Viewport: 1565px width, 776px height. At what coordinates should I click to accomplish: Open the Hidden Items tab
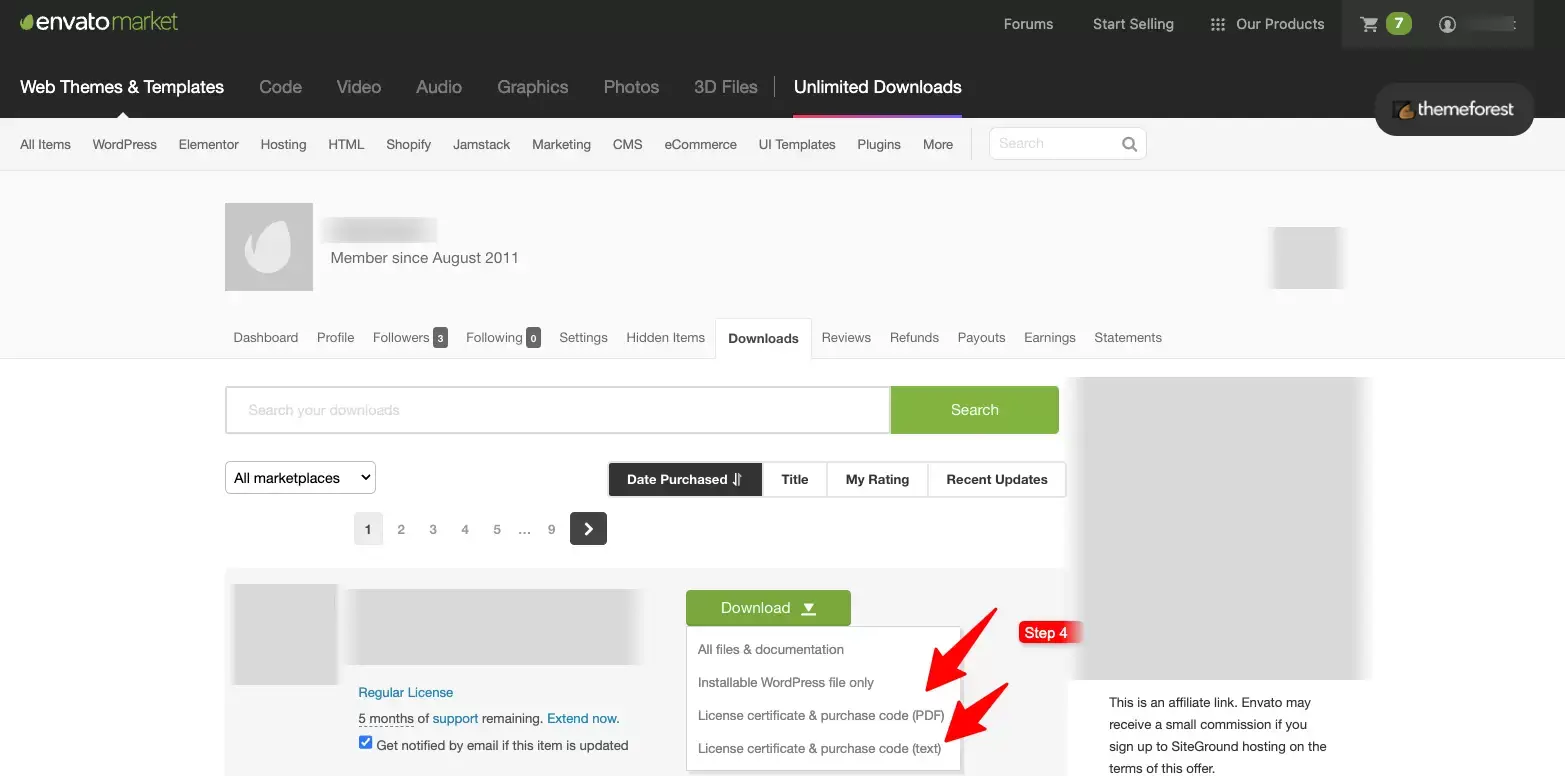[666, 337]
